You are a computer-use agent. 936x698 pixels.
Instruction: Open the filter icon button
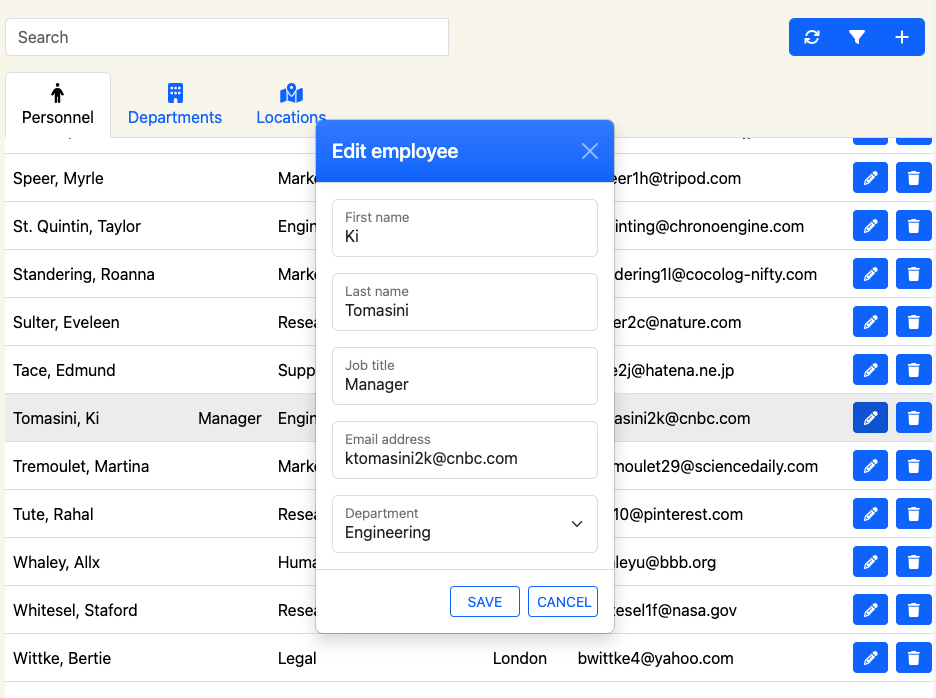pyautogui.click(x=857, y=37)
